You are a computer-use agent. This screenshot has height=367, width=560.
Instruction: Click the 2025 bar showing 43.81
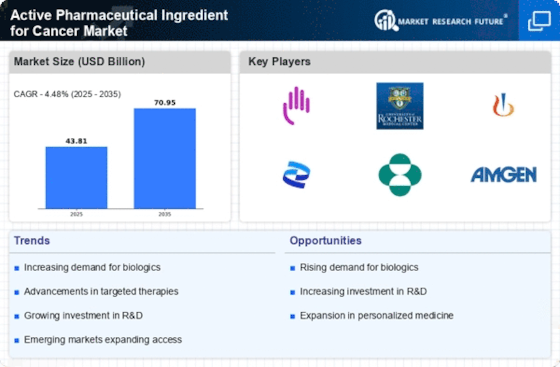[76, 177]
